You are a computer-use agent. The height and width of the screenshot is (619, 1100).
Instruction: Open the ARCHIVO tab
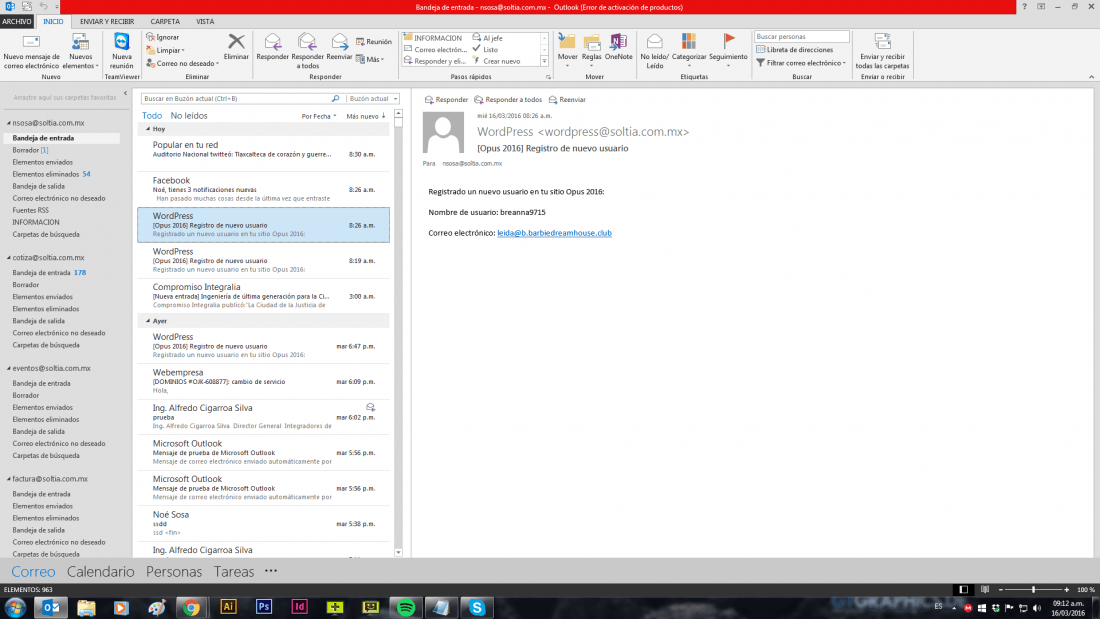tap(16, 22)
